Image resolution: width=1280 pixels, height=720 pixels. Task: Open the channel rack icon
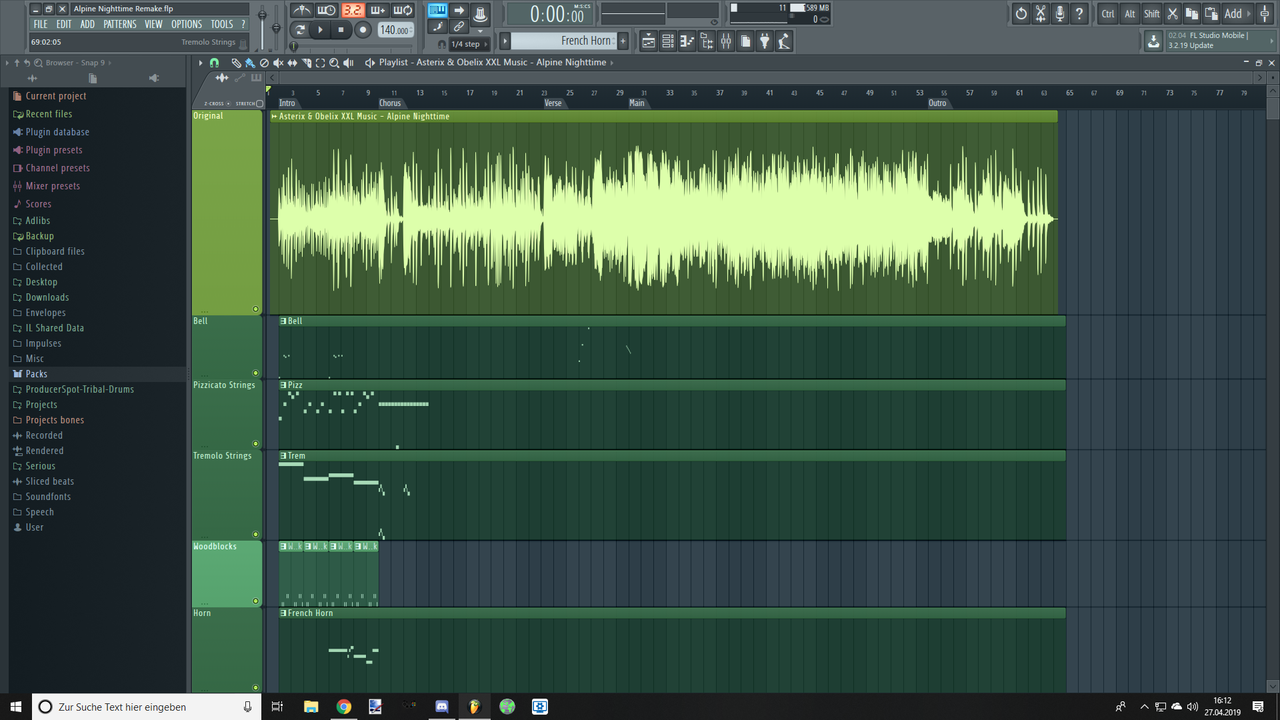pos(668,41)
